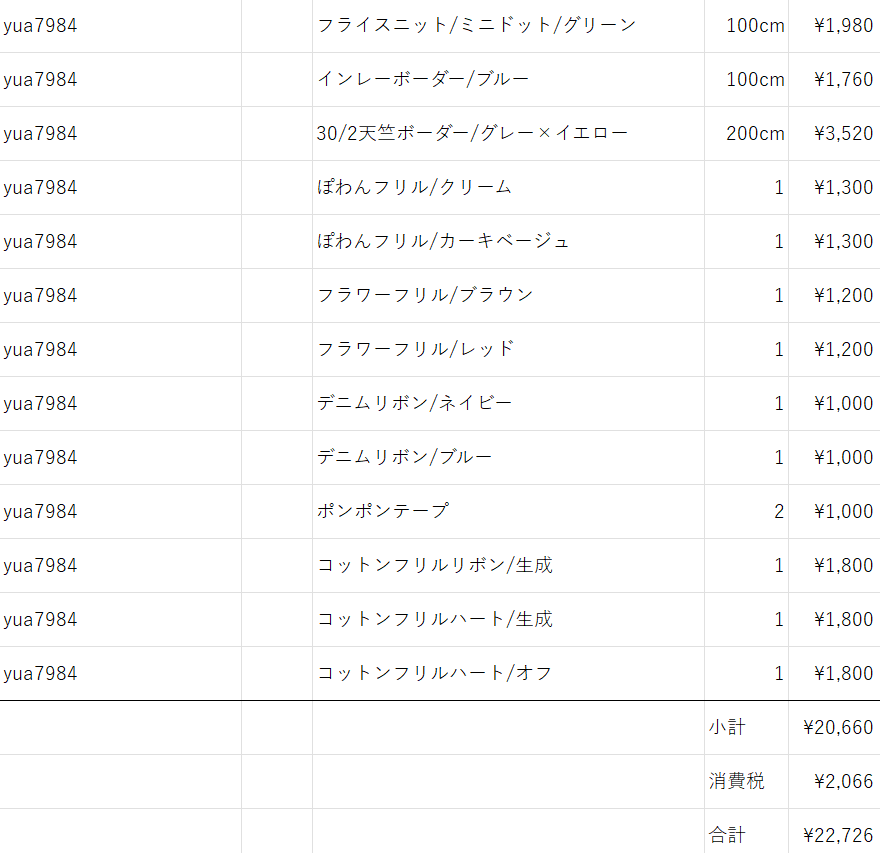This screenshot has width=880, height=853.
Task: Click the フラワーフリル/ブラウン cell
Action: click(x=508, y=295)
